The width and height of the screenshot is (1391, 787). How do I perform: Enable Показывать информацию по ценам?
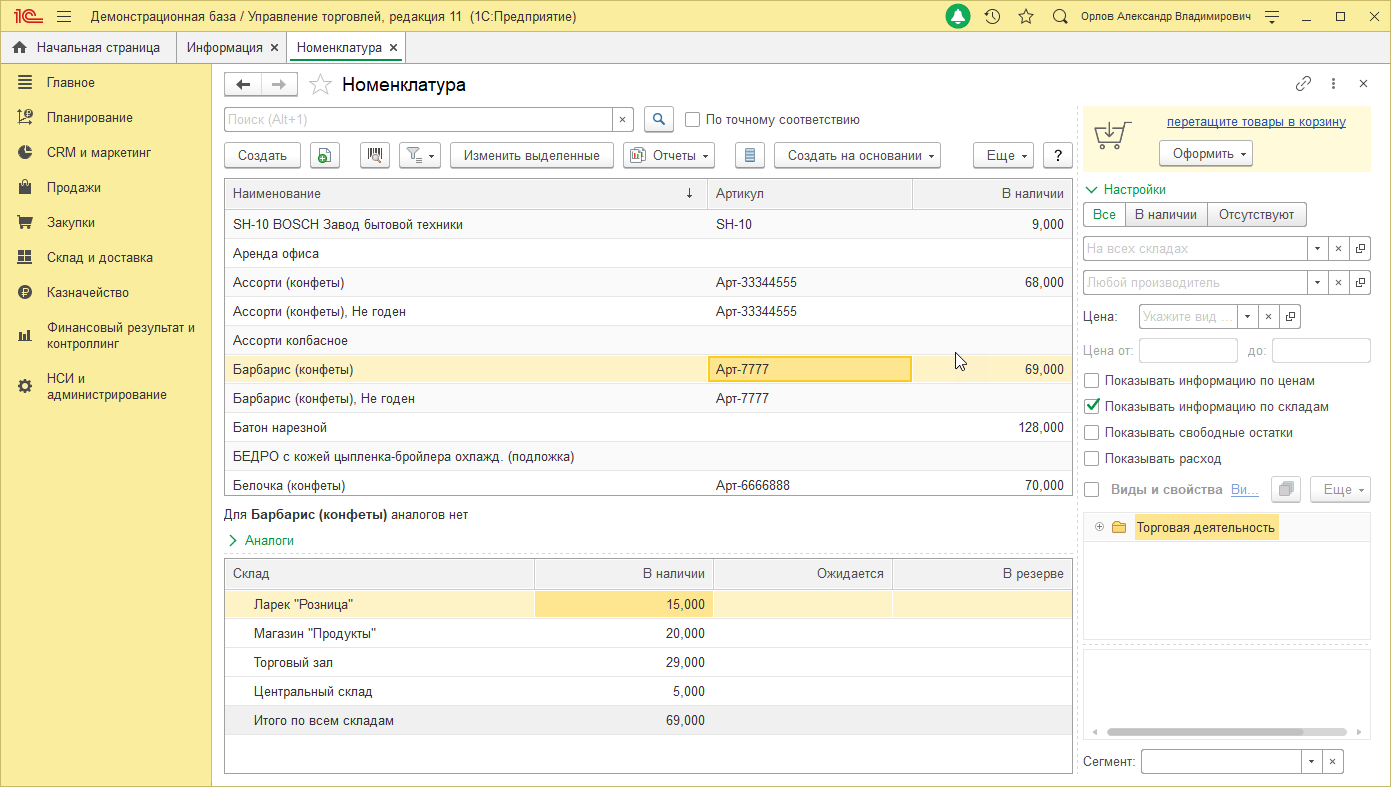1092,381
